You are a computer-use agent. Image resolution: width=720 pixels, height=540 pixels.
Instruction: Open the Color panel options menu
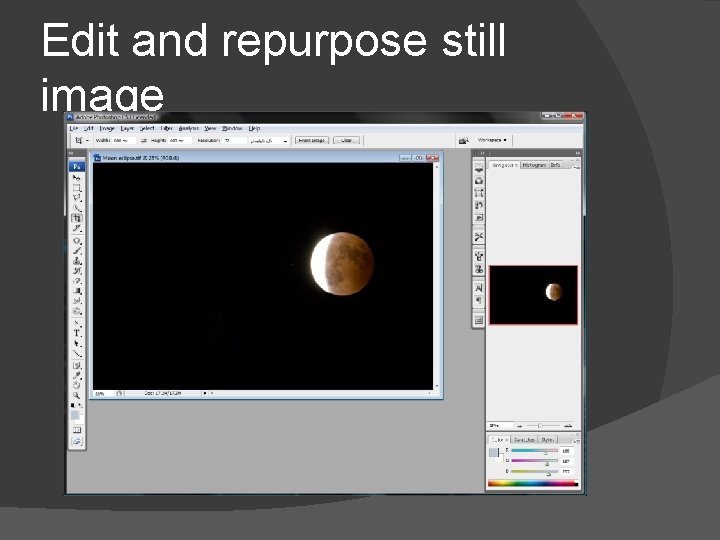click(x=577, y=440)
